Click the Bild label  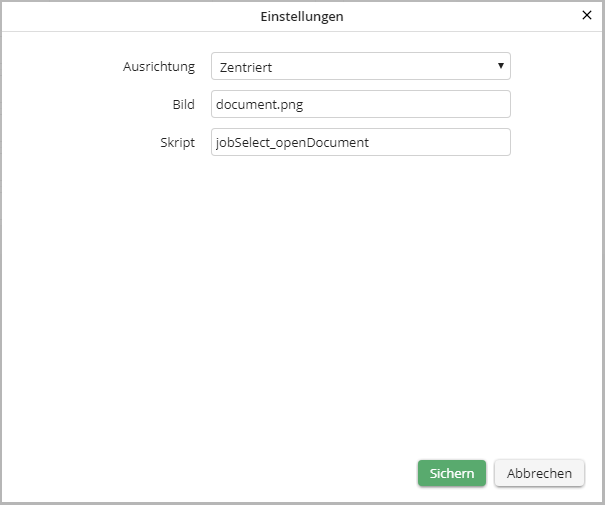click(x=183, y=105)
